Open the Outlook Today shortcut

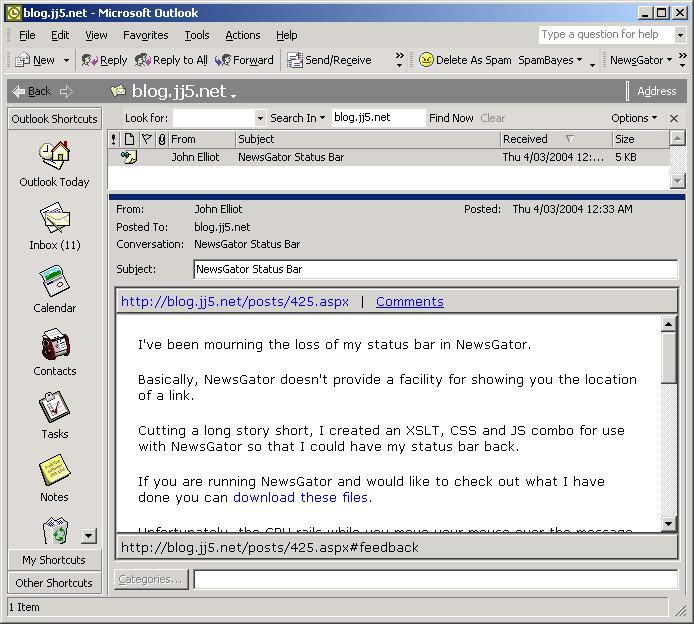54,164
